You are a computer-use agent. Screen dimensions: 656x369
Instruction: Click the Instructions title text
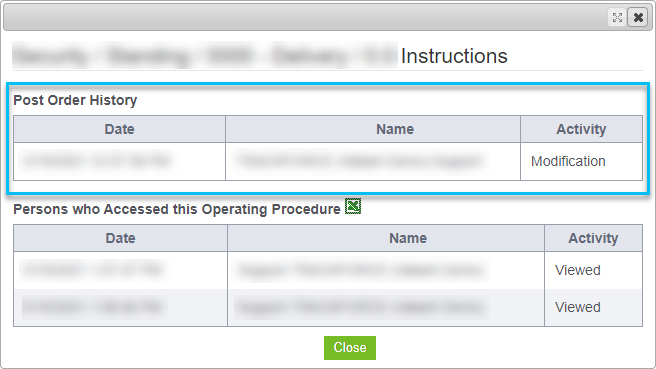click(454, 56)
